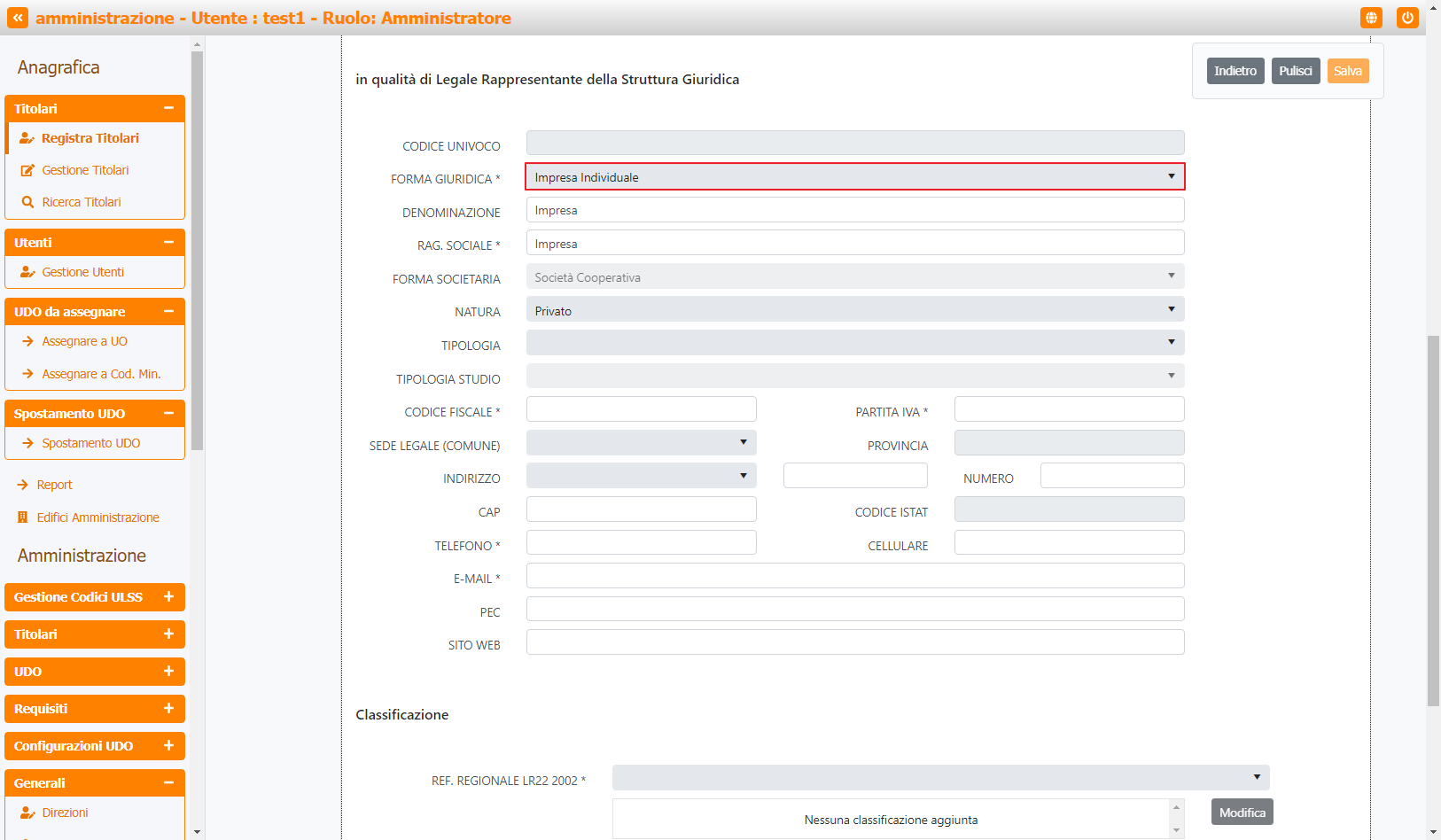This screenshot has width=1441, height=840.
Task: Expand the Requisiti sidebar section
Action: [168, 709]
